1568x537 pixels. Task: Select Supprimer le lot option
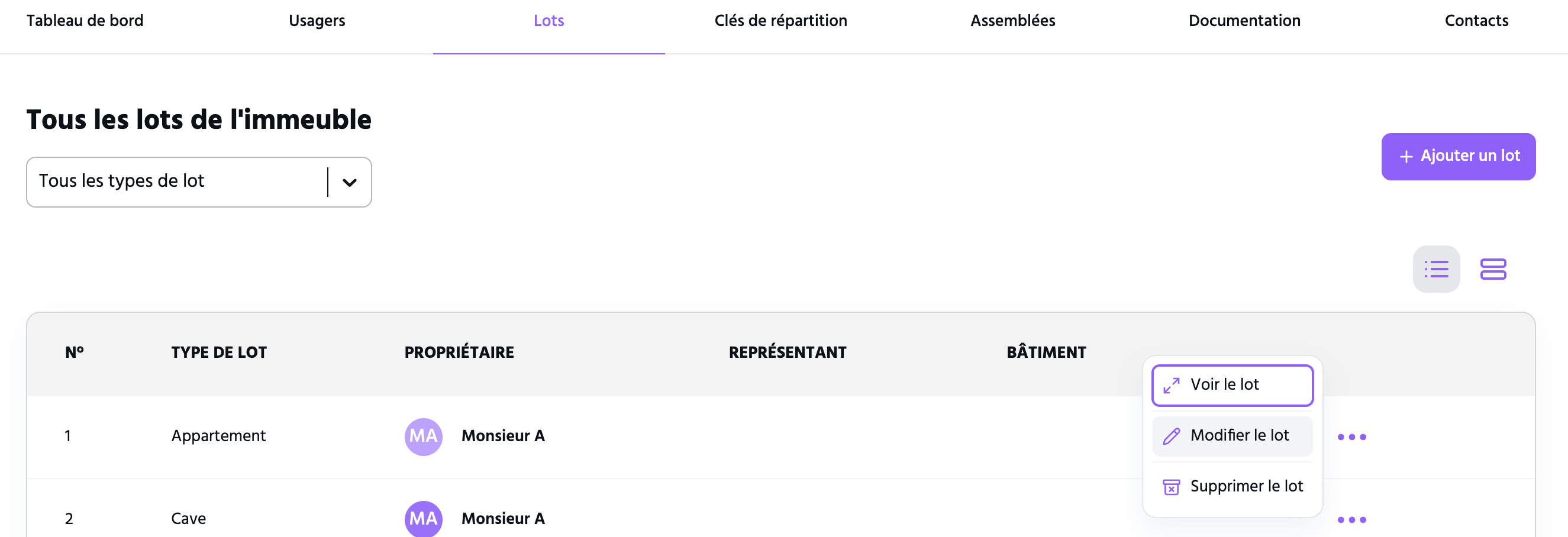[x=1232, y=487]
